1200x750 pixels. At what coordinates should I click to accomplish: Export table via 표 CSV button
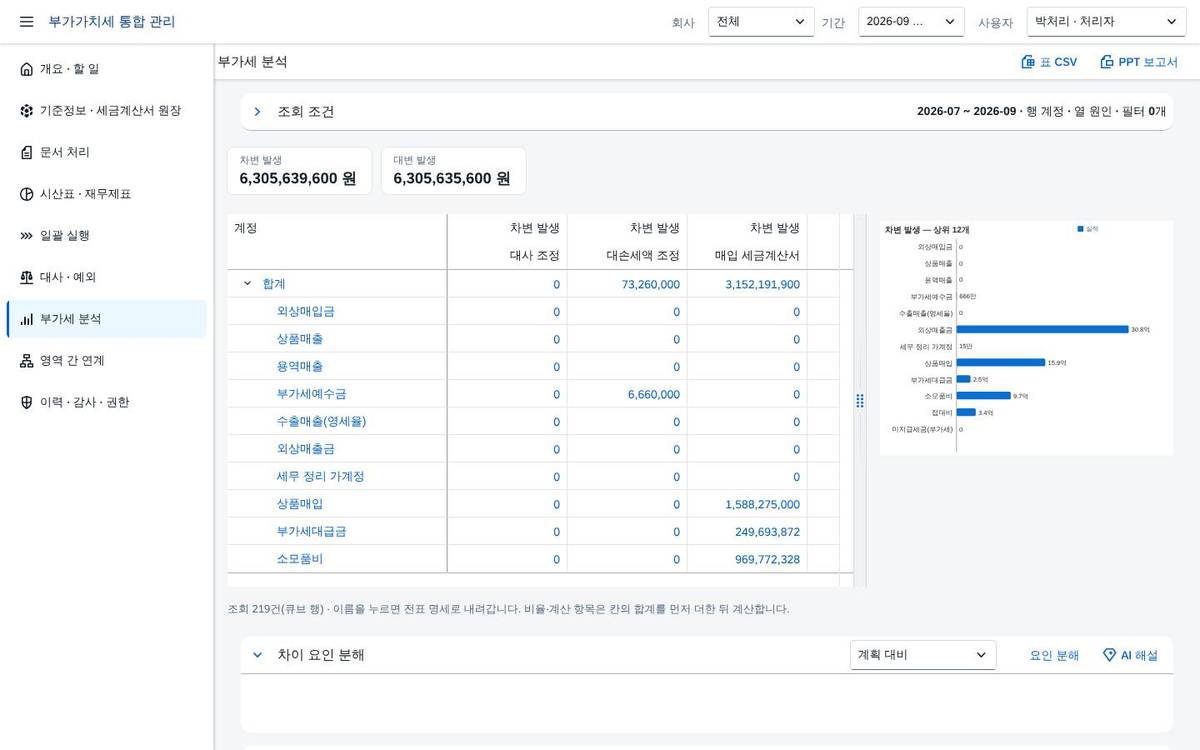[x=1049, y=62]
